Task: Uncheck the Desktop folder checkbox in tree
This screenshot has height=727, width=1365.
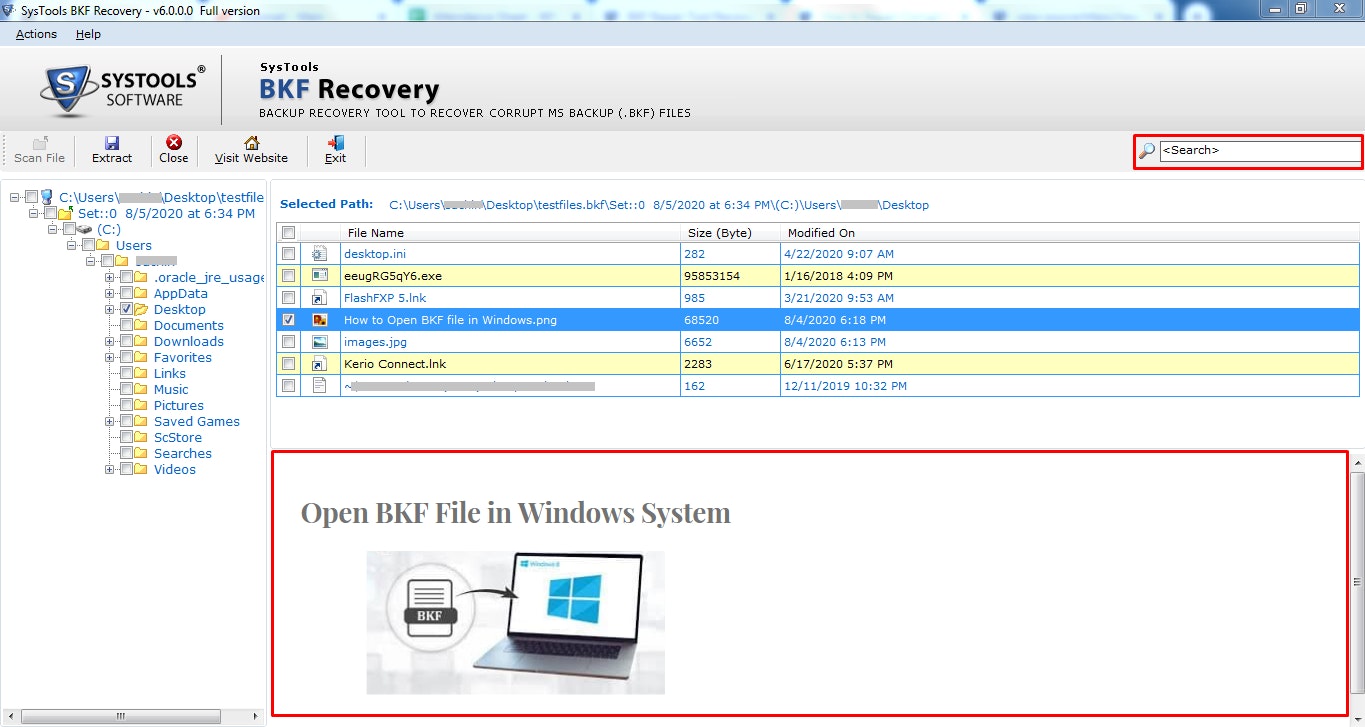Action: pos(126,309)
